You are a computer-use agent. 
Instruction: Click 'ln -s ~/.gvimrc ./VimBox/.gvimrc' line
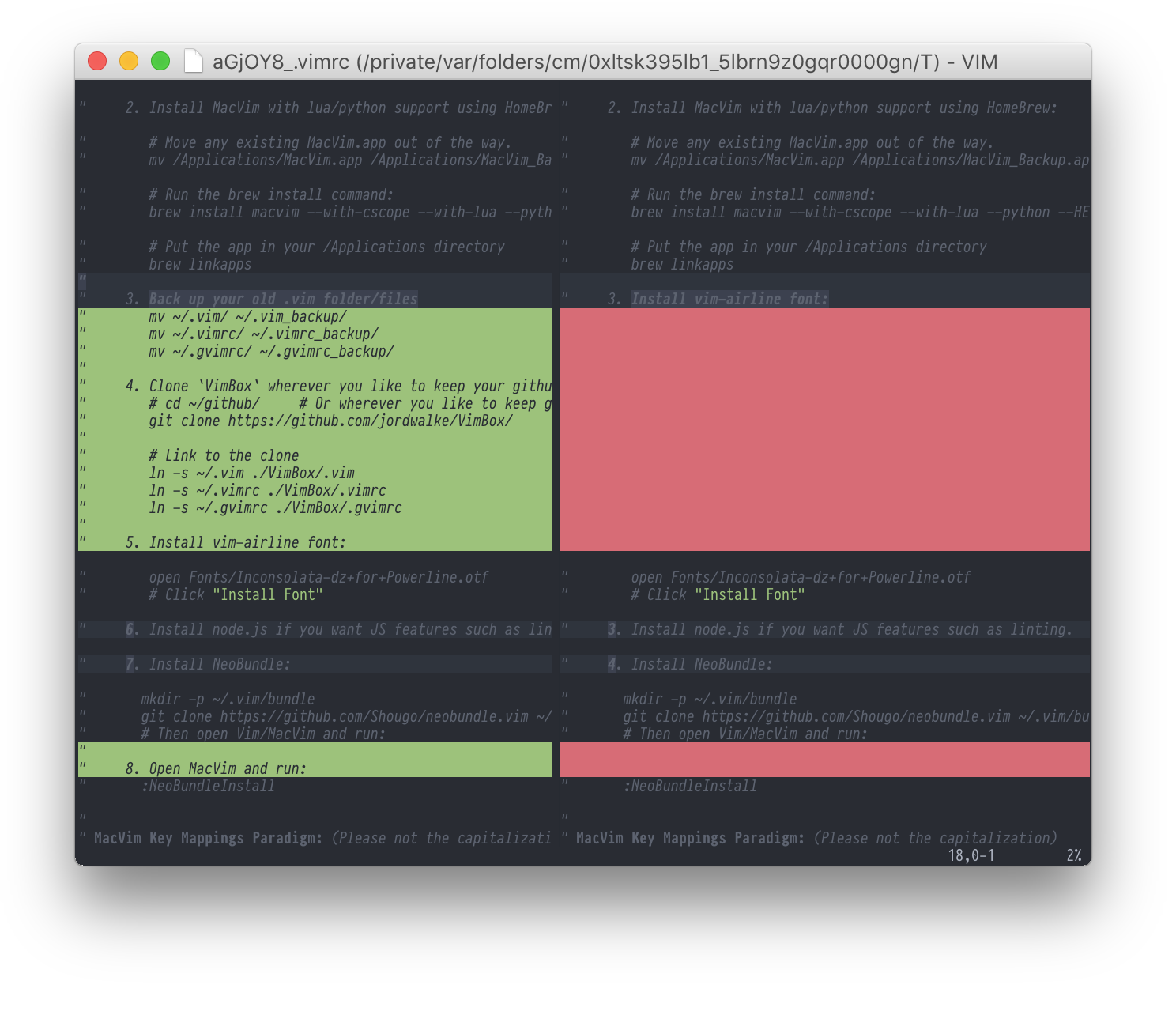click(276, 507)
